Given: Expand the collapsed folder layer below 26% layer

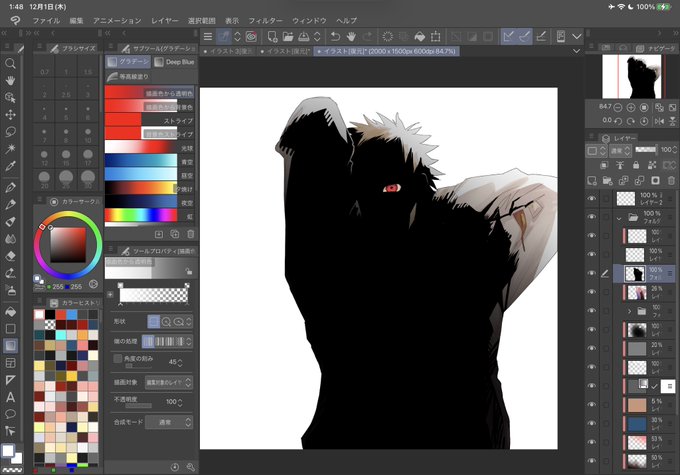Looking at the screenshot, I should 629,311.
